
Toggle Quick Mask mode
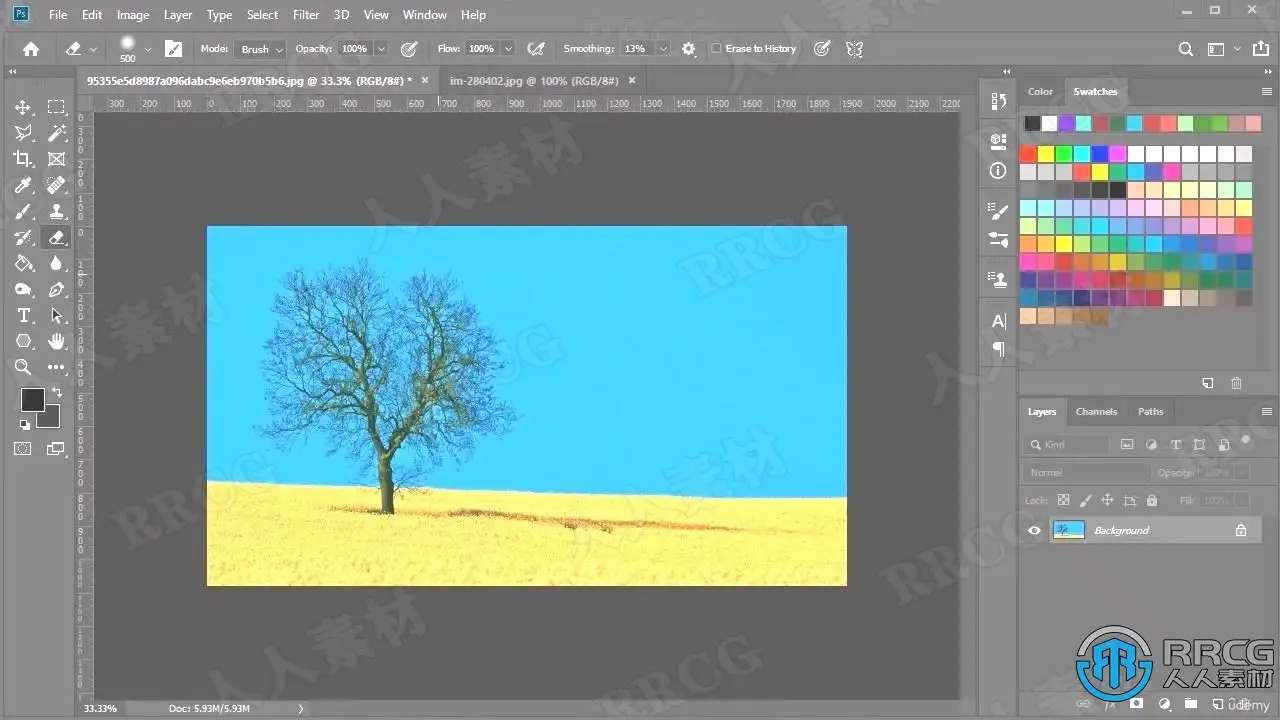(x=23, y=449)
